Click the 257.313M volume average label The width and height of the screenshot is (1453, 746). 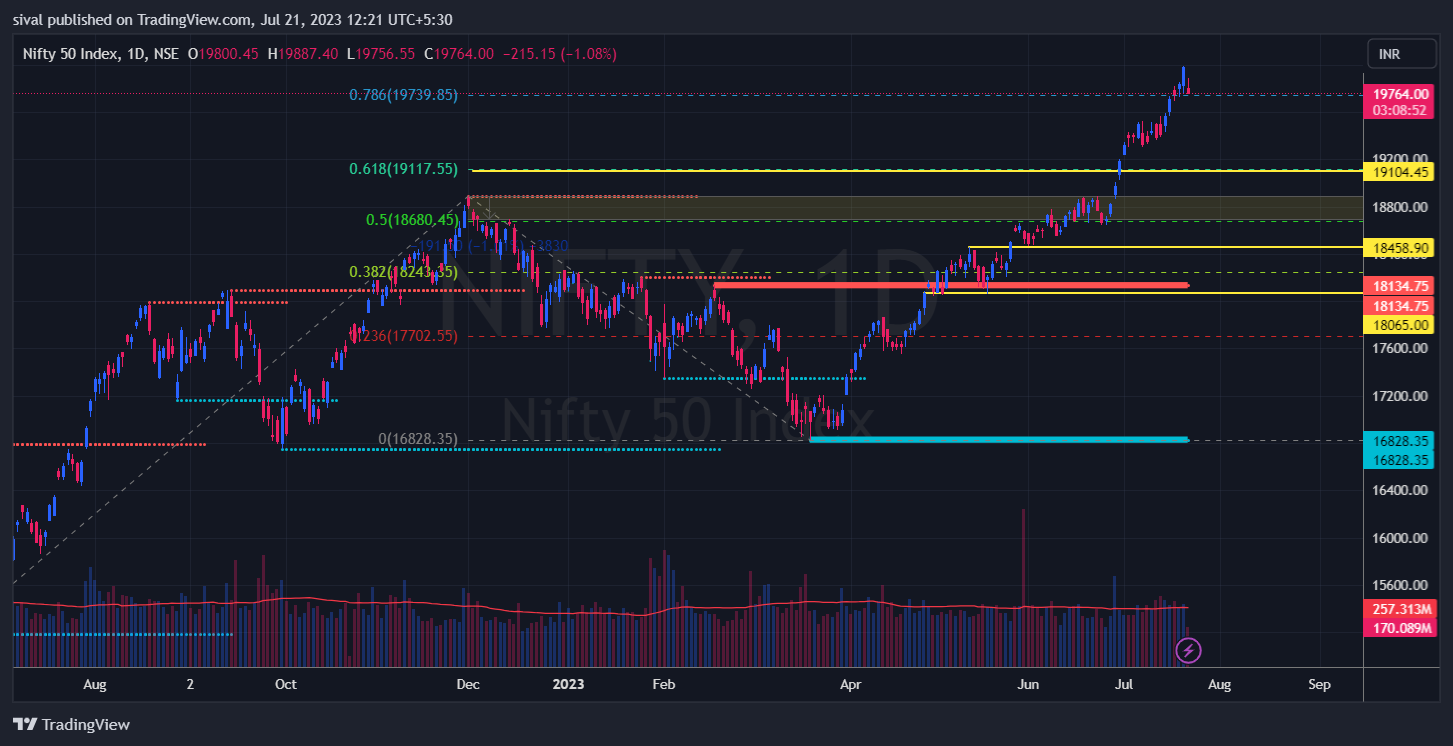tap(1399, 609)
